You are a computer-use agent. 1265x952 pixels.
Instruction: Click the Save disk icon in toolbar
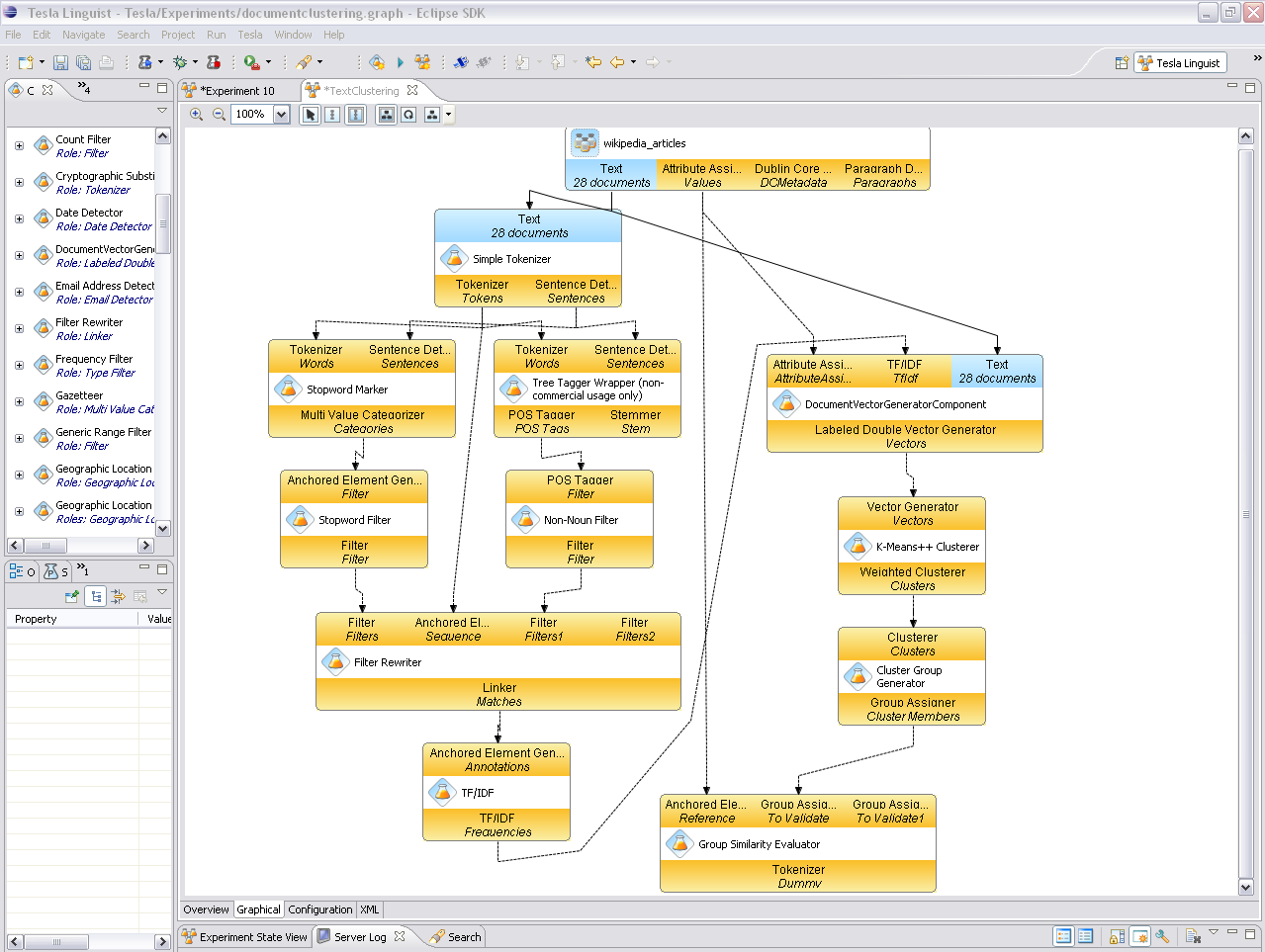(x=60, y=62)
